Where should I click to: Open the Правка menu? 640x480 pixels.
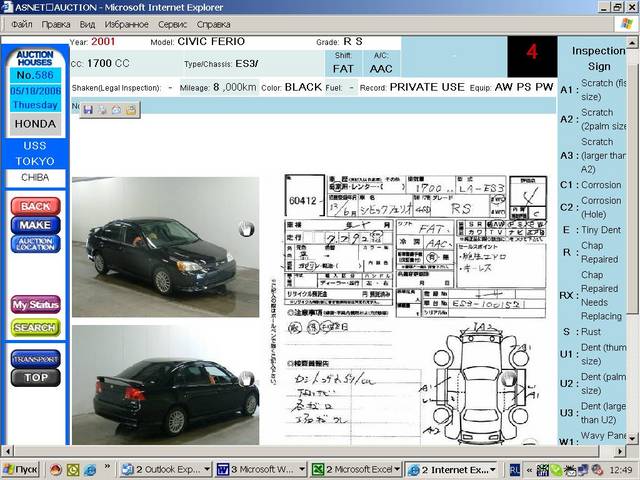(56, 24)
